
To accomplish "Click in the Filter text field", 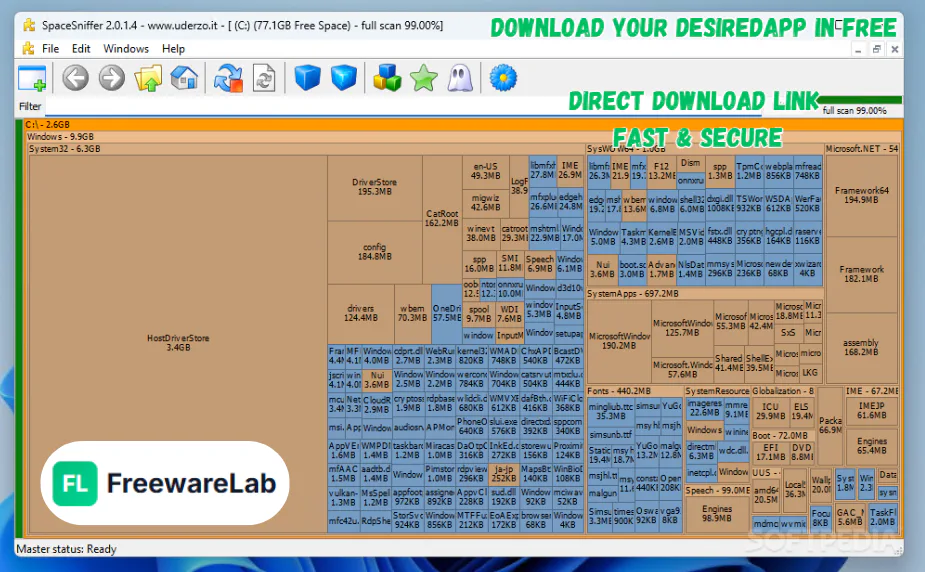I will pyautogui.click(x=300, y=106).
